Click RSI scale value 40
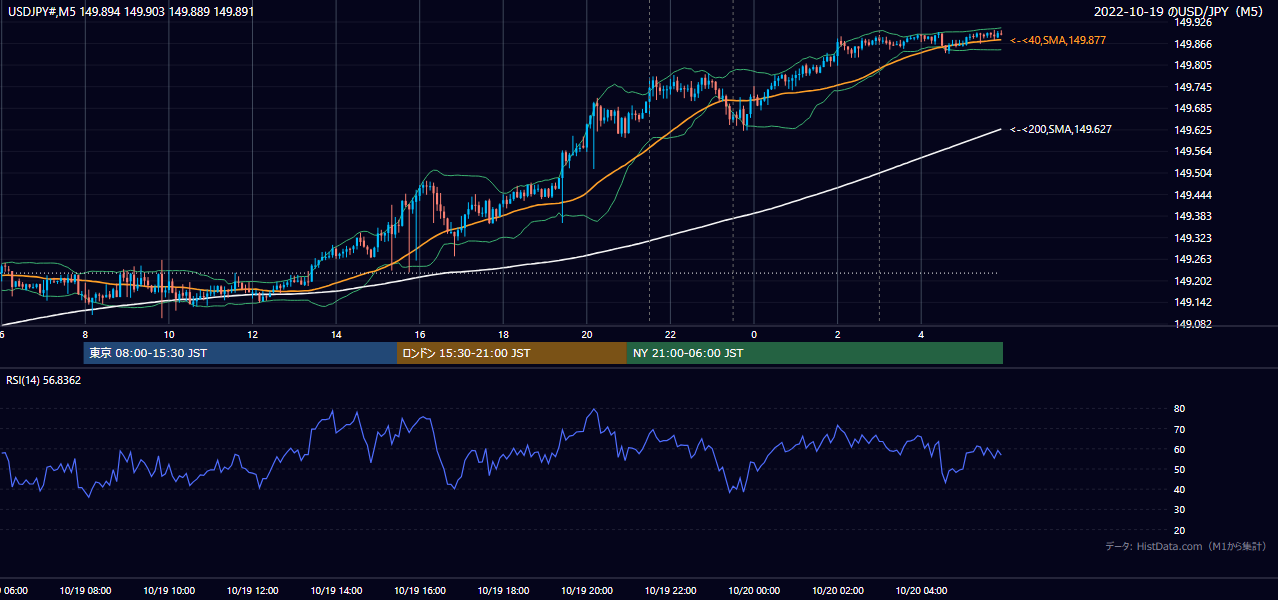1278x600 pixels. coord(1179,489)
